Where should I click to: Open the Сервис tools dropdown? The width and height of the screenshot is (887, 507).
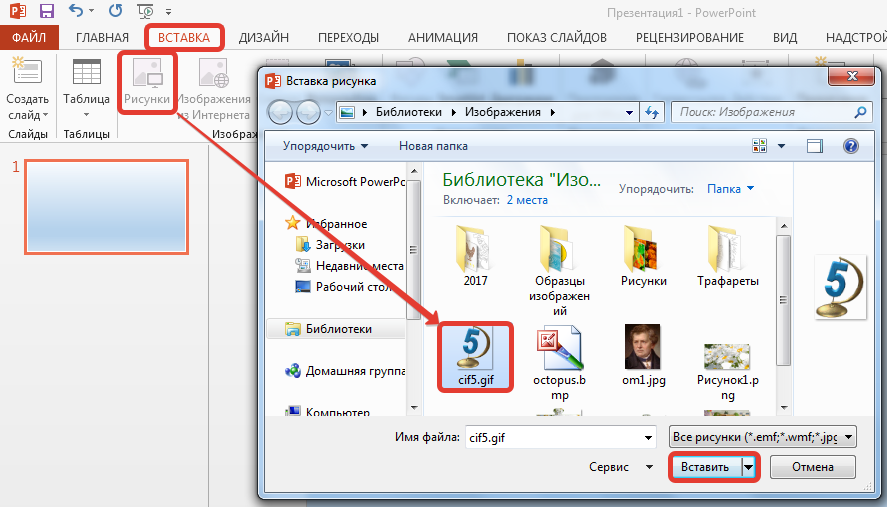click(616, 467)
